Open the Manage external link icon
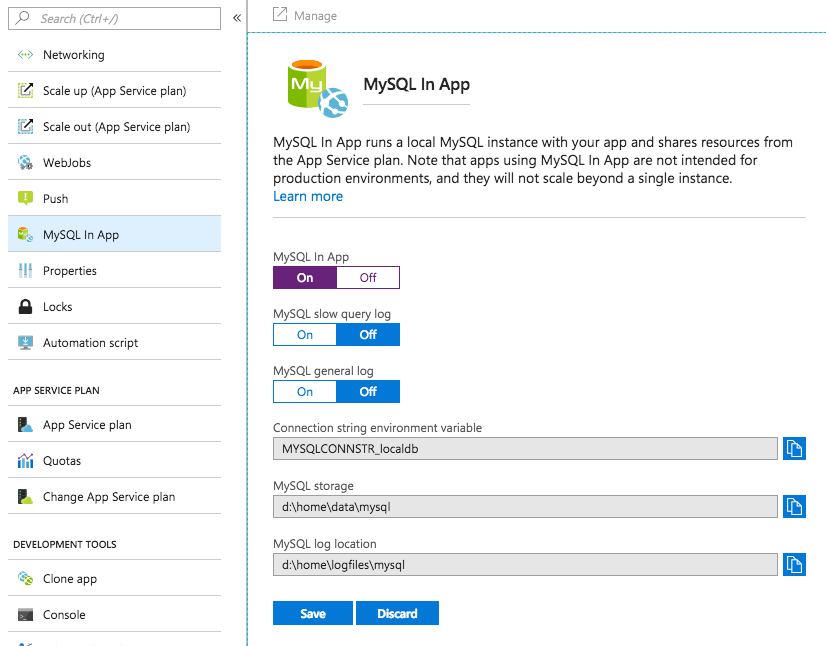Viewport: 826px width, 646px height. 280,15
